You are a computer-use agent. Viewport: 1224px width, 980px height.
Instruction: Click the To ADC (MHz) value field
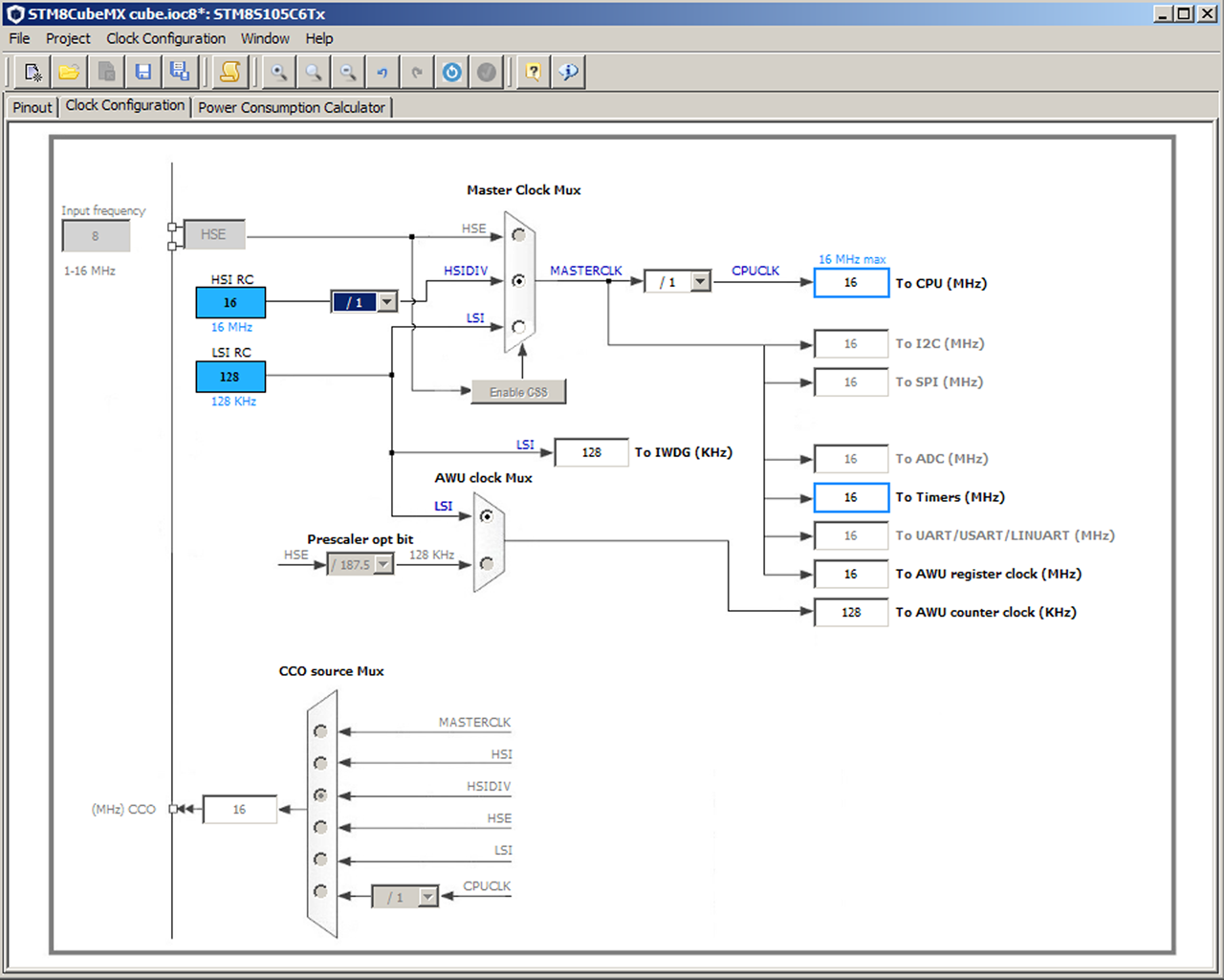tap(851, 459)
